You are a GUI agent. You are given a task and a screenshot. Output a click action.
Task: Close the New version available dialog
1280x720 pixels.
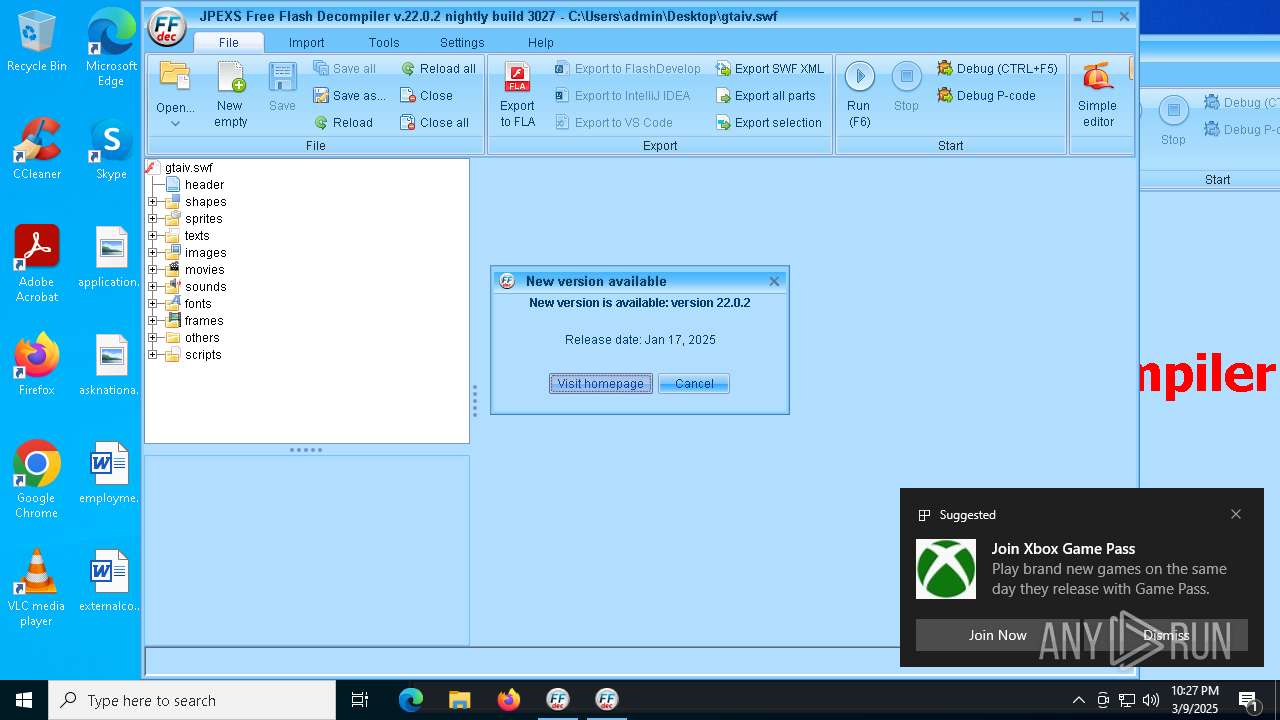pyautogui.click(x=774, y=282)
